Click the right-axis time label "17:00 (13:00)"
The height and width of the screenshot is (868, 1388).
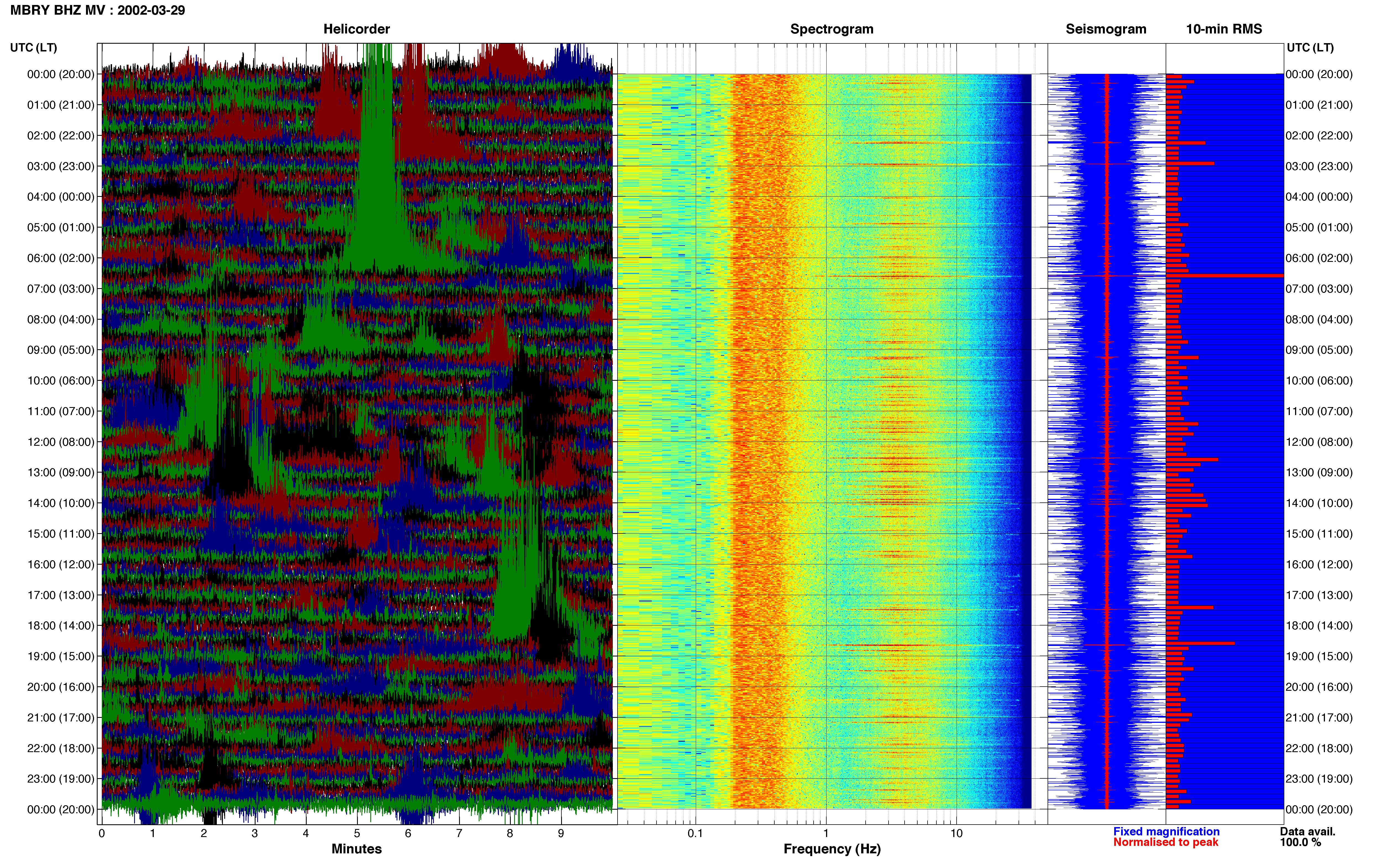coord(1319,595)
